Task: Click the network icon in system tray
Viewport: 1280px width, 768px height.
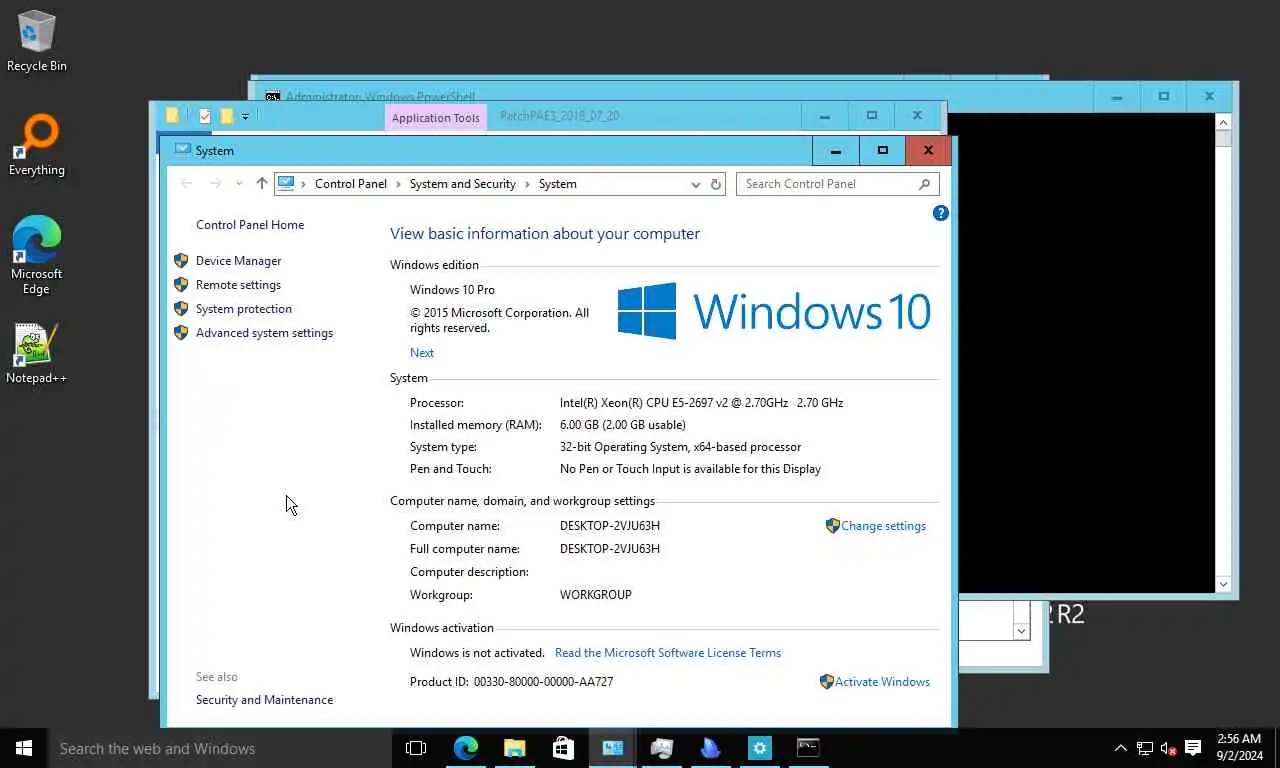Action: point(1145,748)
